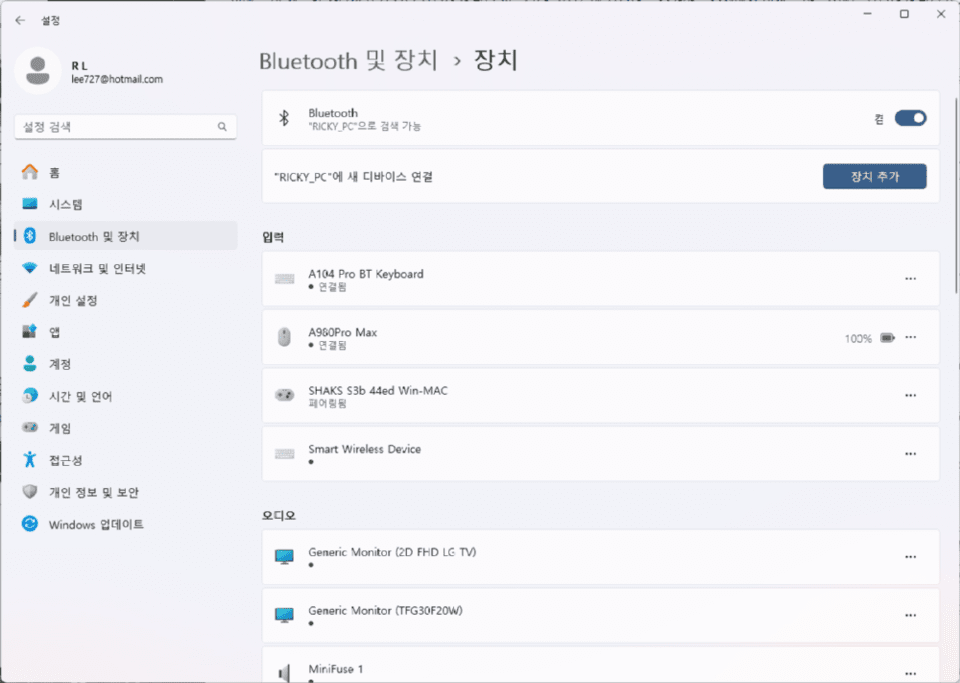Screen dimensions: 960x683
Task: Open 시간 및 언어 settings
Action: pos(126,396)
